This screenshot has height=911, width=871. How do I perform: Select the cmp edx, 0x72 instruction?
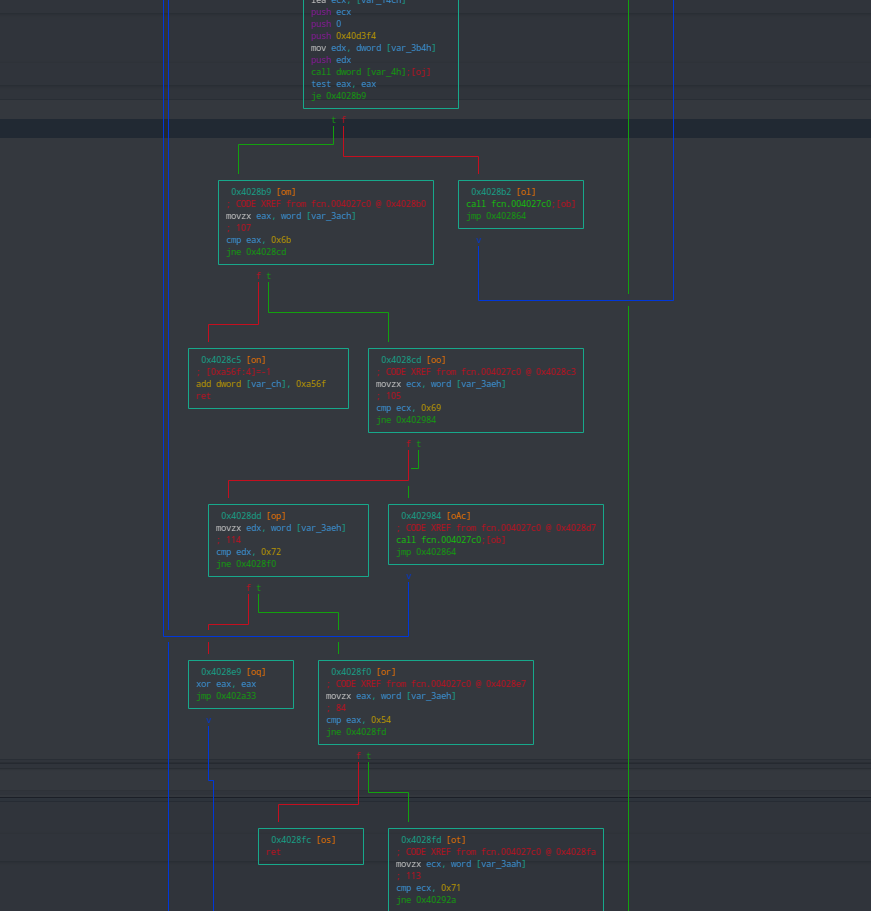[x=248, y=552]
